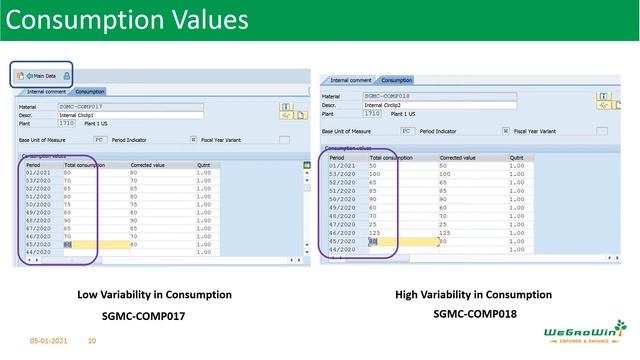Screen dimensions: 640x360
Task: Click the info icon in the SGMC-COMP017 window
Action: (x=286, y=107)
